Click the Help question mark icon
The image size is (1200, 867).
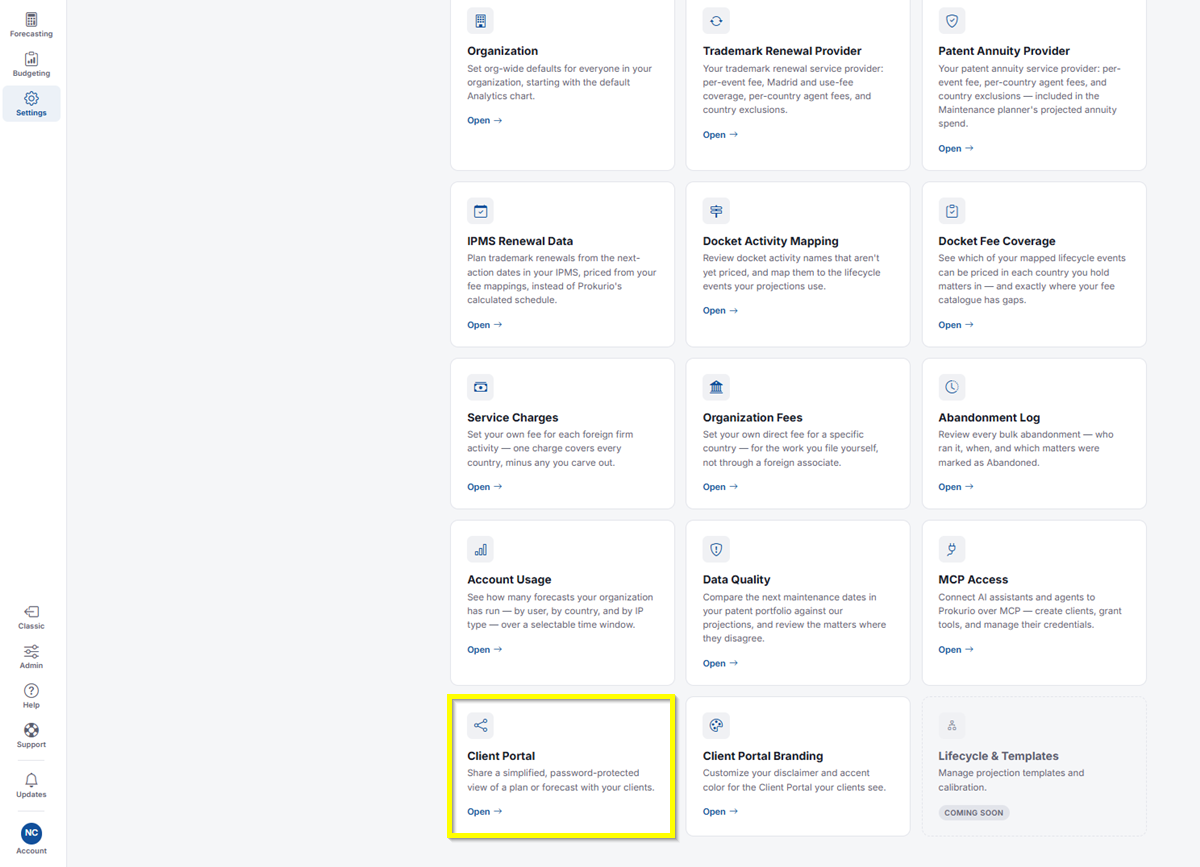(31, 690)
